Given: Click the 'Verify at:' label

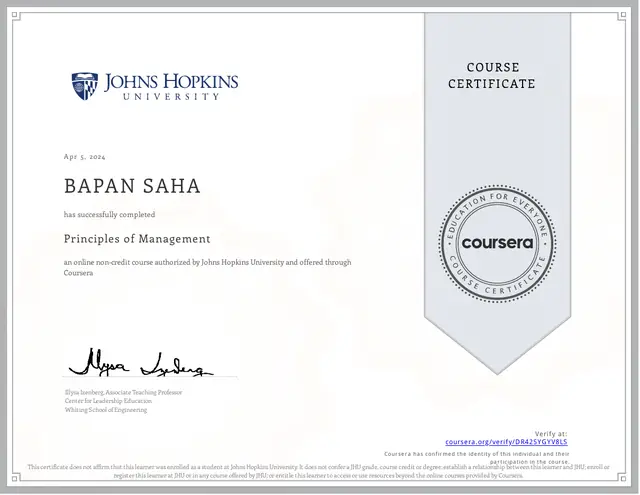Looking at the screenshot, I should click(x=551, y=434).
